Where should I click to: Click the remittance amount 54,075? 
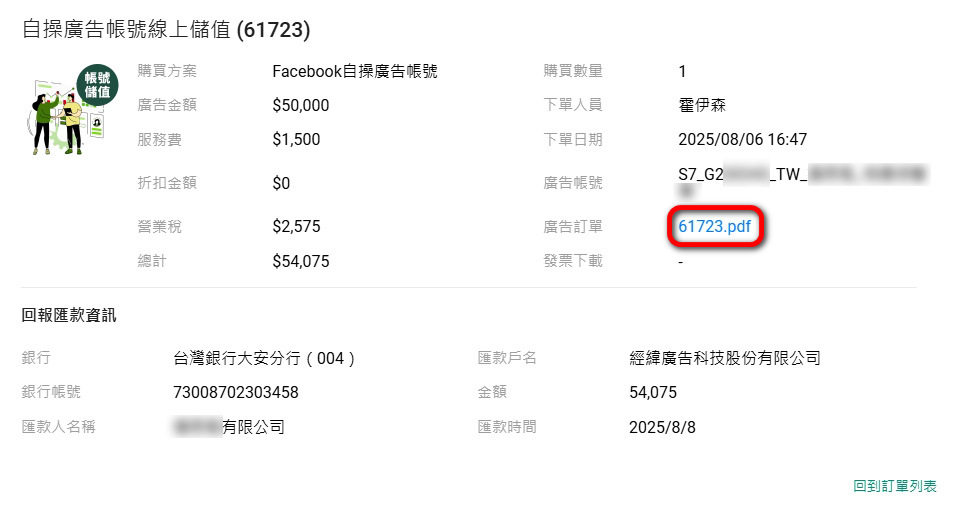pos(653,392)
